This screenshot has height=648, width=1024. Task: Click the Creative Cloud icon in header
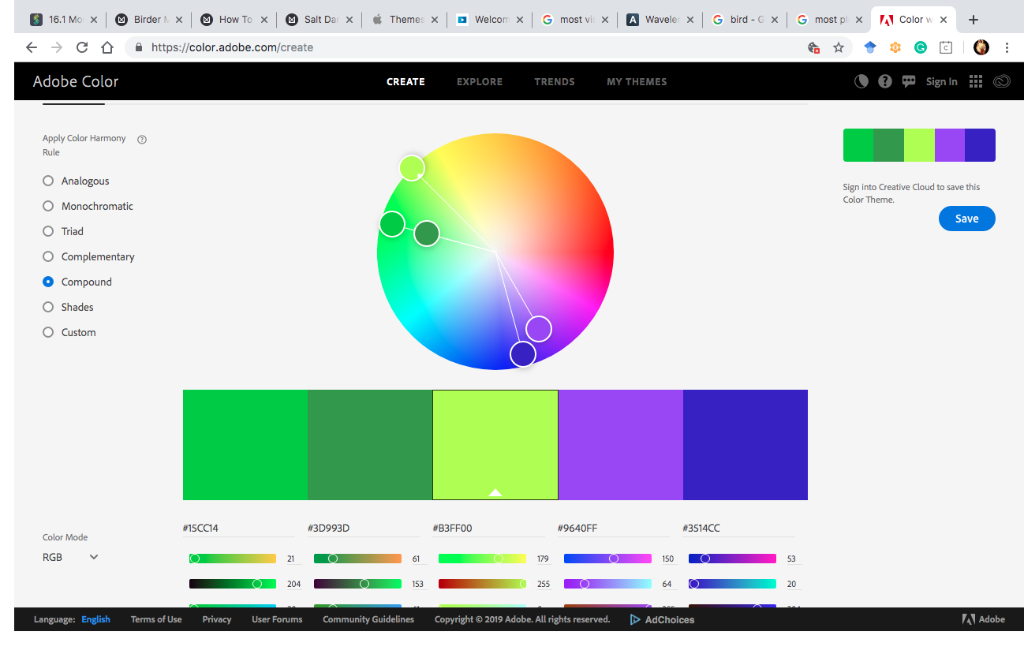click(x=1001, y=81)
